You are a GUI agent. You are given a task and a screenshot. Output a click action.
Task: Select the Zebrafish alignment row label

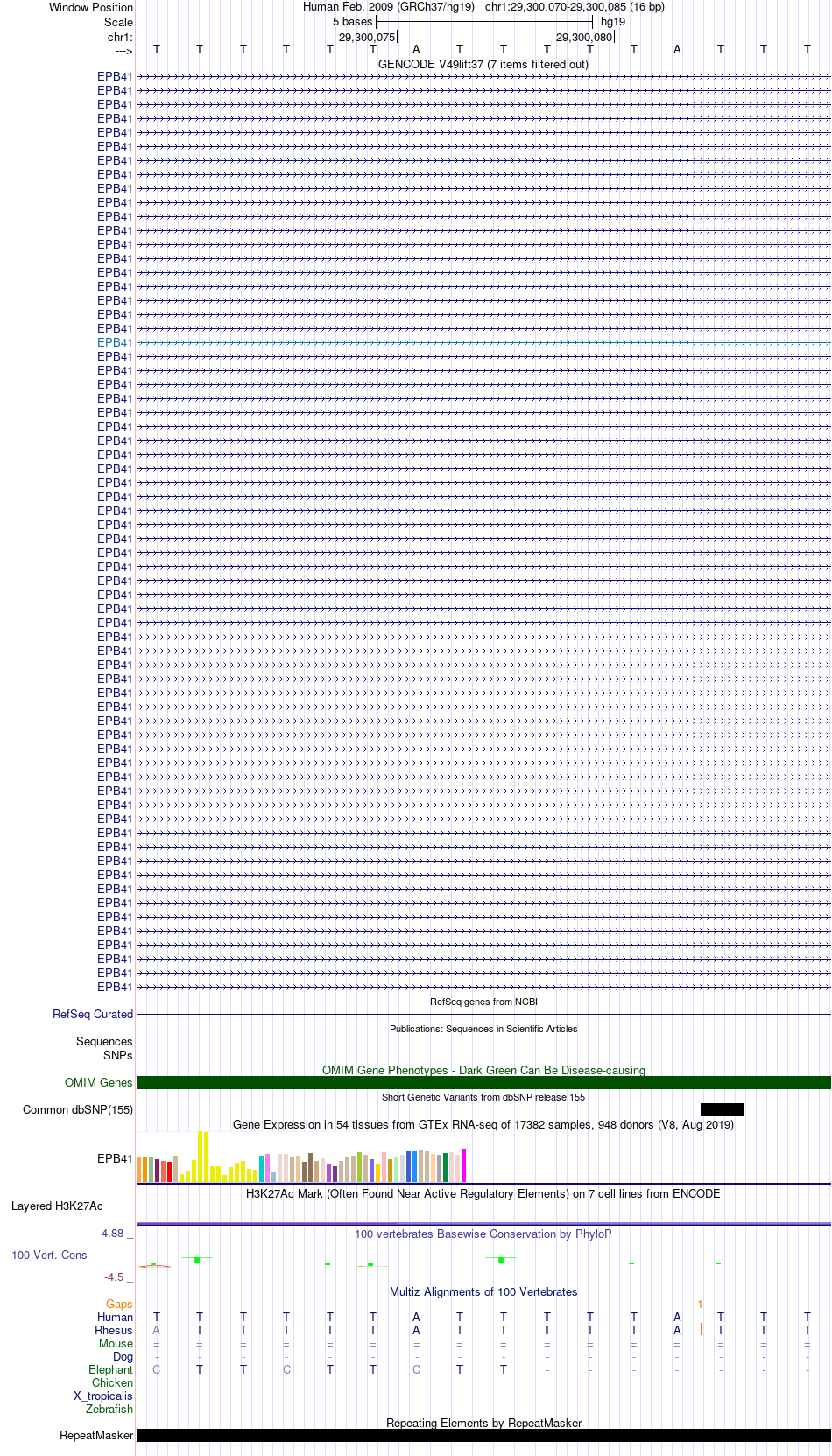tap(109, 1409)
